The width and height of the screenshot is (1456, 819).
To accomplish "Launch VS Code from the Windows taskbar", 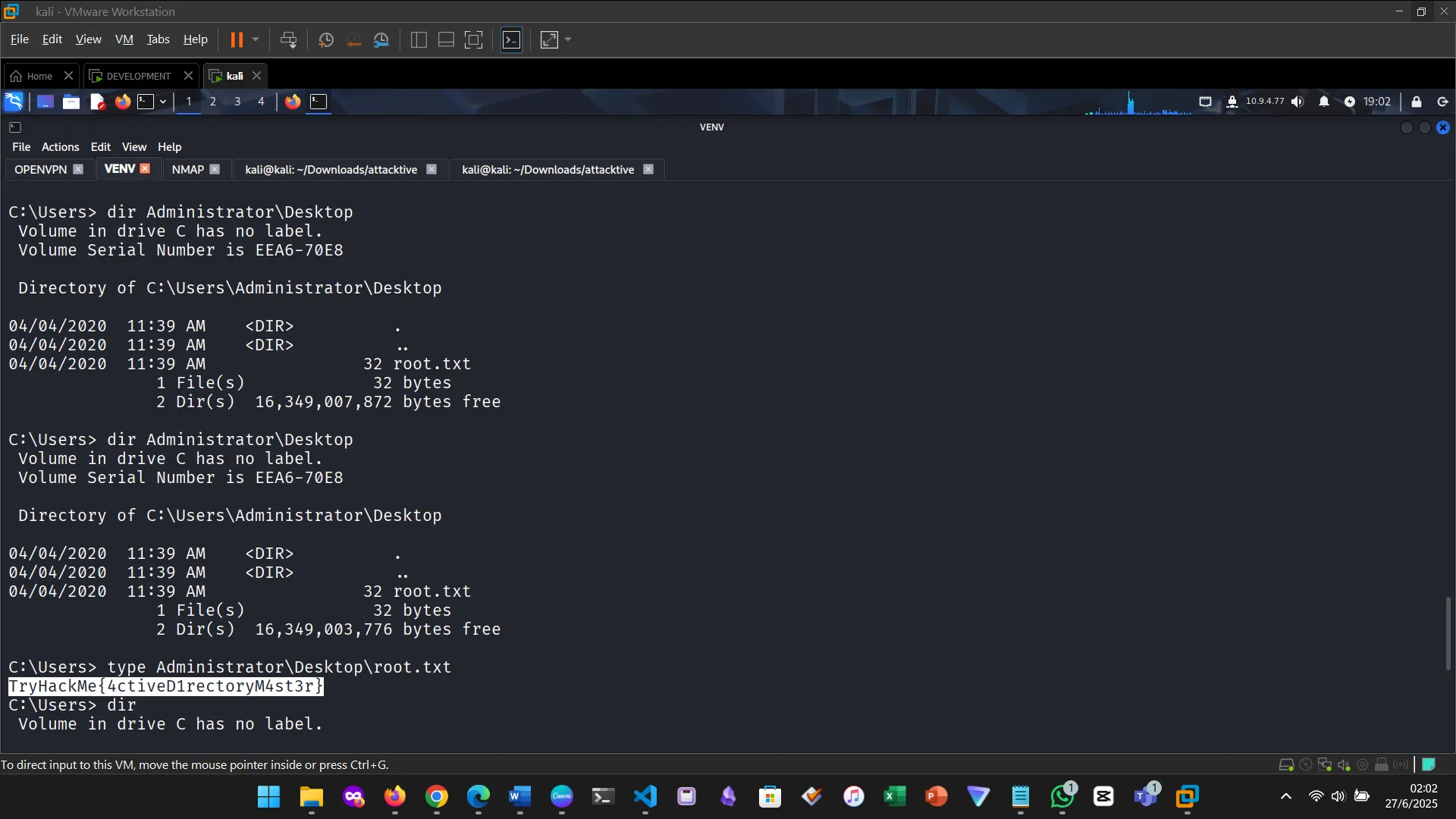I will click(x=644, y=797).
